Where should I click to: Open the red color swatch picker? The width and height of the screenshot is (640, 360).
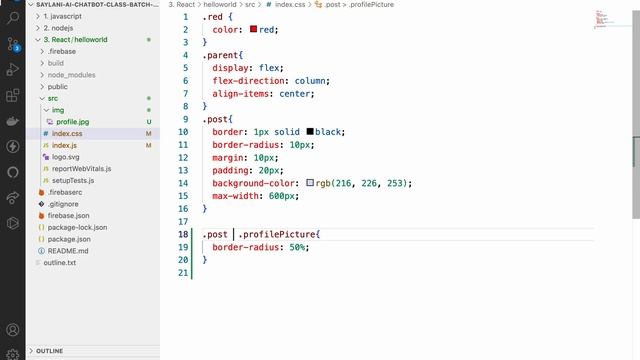click(x=253, y=29)
